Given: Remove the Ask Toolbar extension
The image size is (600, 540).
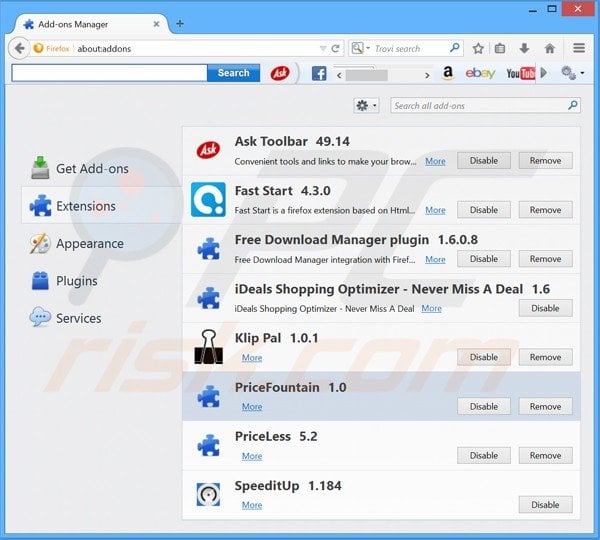Looking at the screenshot, I should click(545, 160).
